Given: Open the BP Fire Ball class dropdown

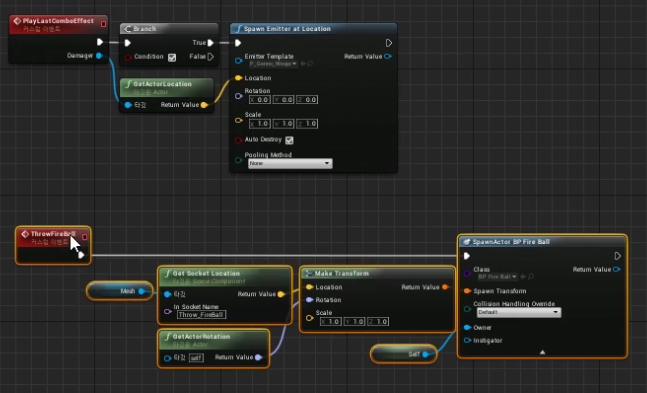Looking at the screenshot, I should coord(498,277).
